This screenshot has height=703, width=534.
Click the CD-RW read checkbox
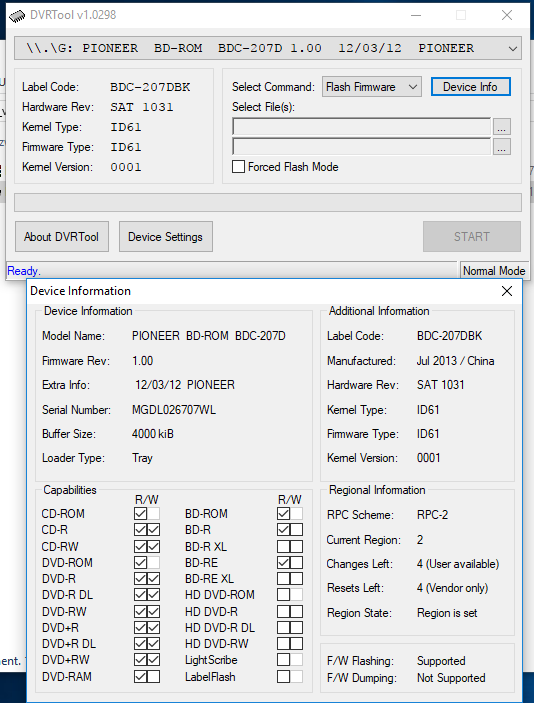(140, 546)
